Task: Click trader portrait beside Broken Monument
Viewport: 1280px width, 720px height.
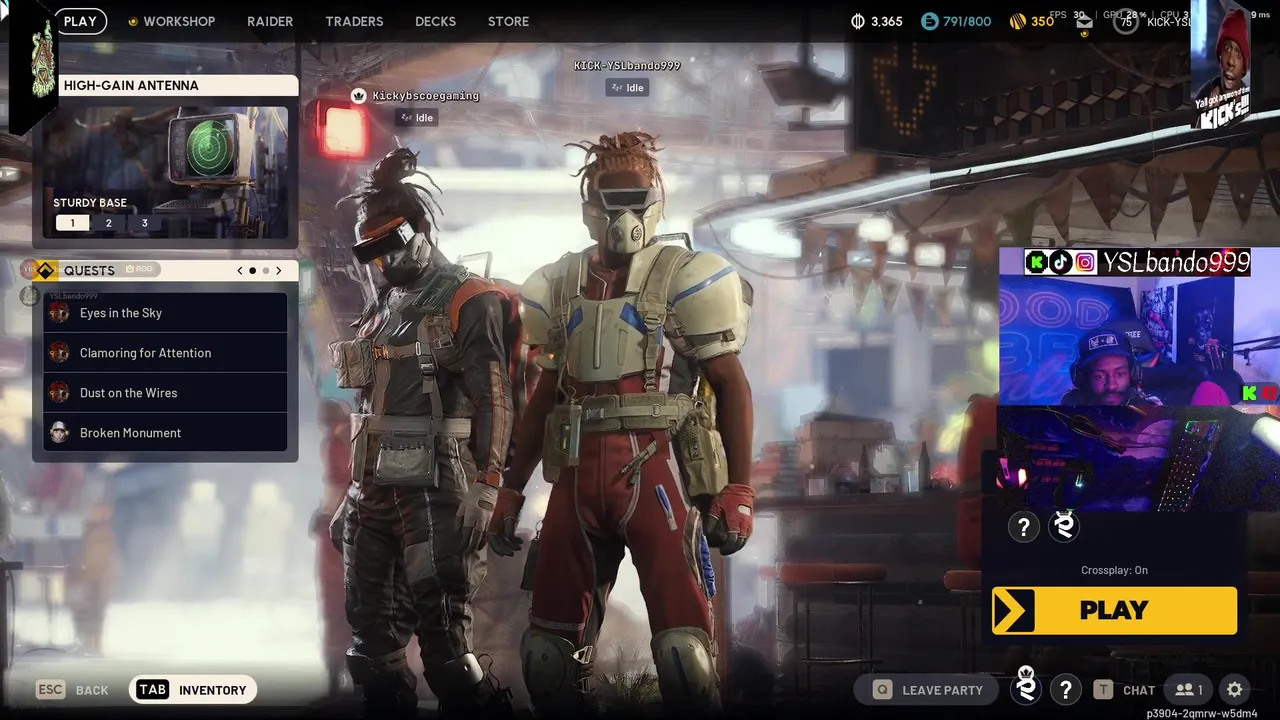Action: pyautogui.click(x=60, y=433)
